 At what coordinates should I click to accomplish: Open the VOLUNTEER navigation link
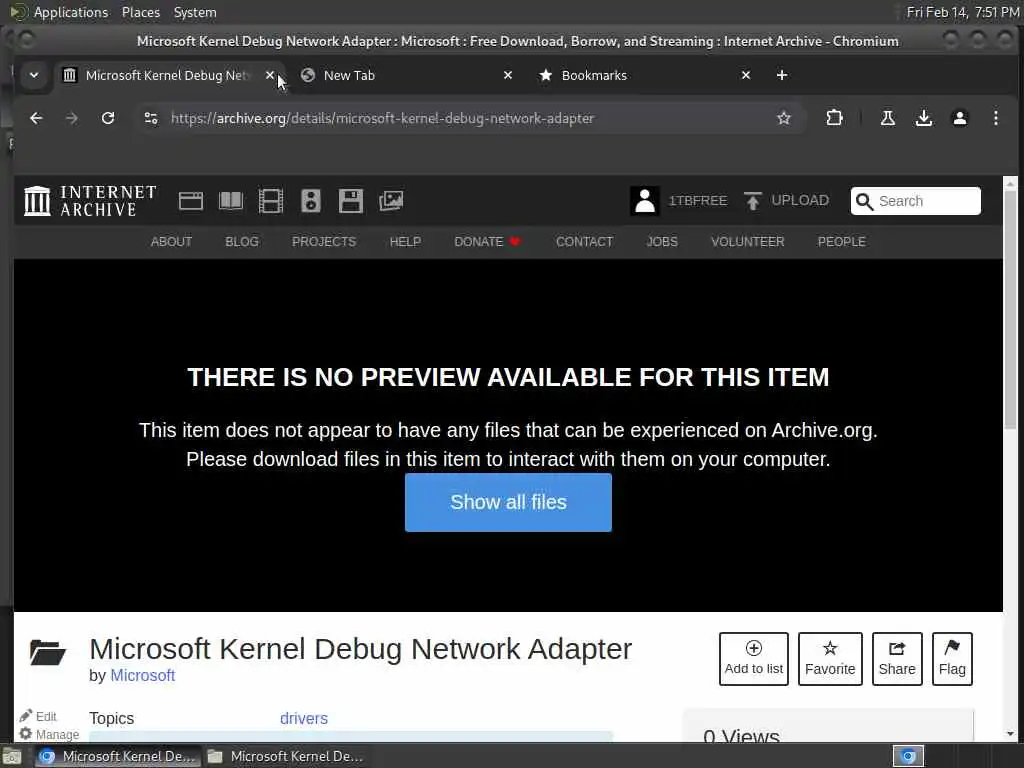pyautogui.click(x=747, y=242)
